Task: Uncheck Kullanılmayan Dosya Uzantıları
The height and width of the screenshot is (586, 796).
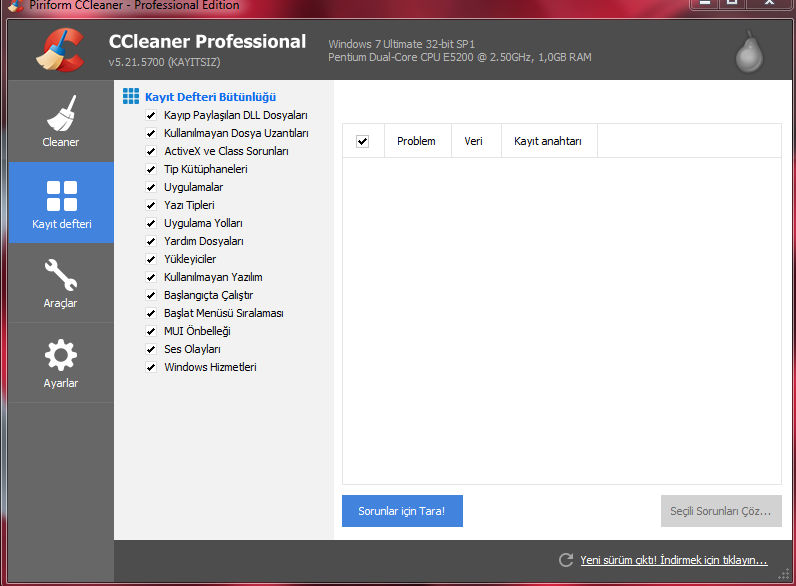Action: tap(151, 133)
